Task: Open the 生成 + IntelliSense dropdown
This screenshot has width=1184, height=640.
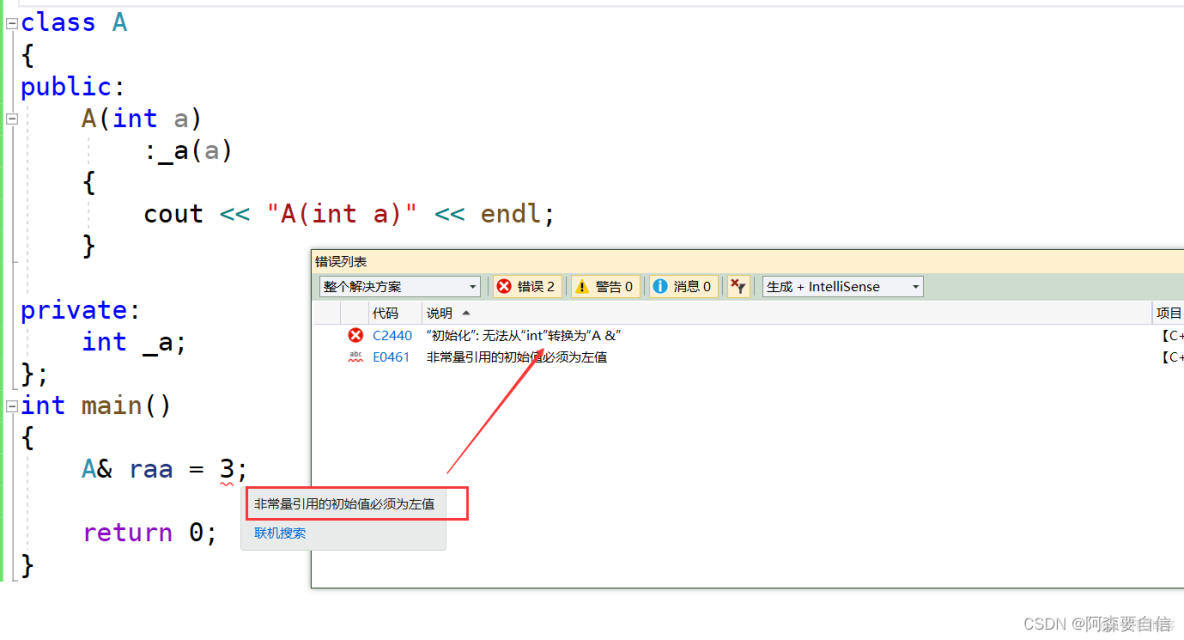Action: coord(843,287)
